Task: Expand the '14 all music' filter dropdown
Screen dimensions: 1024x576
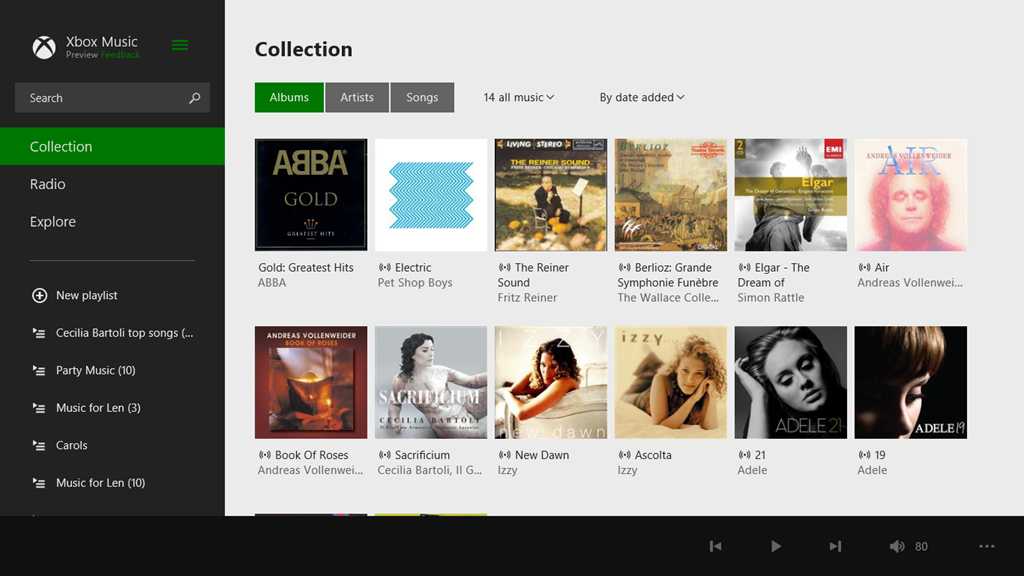Action: coord(518,97)
